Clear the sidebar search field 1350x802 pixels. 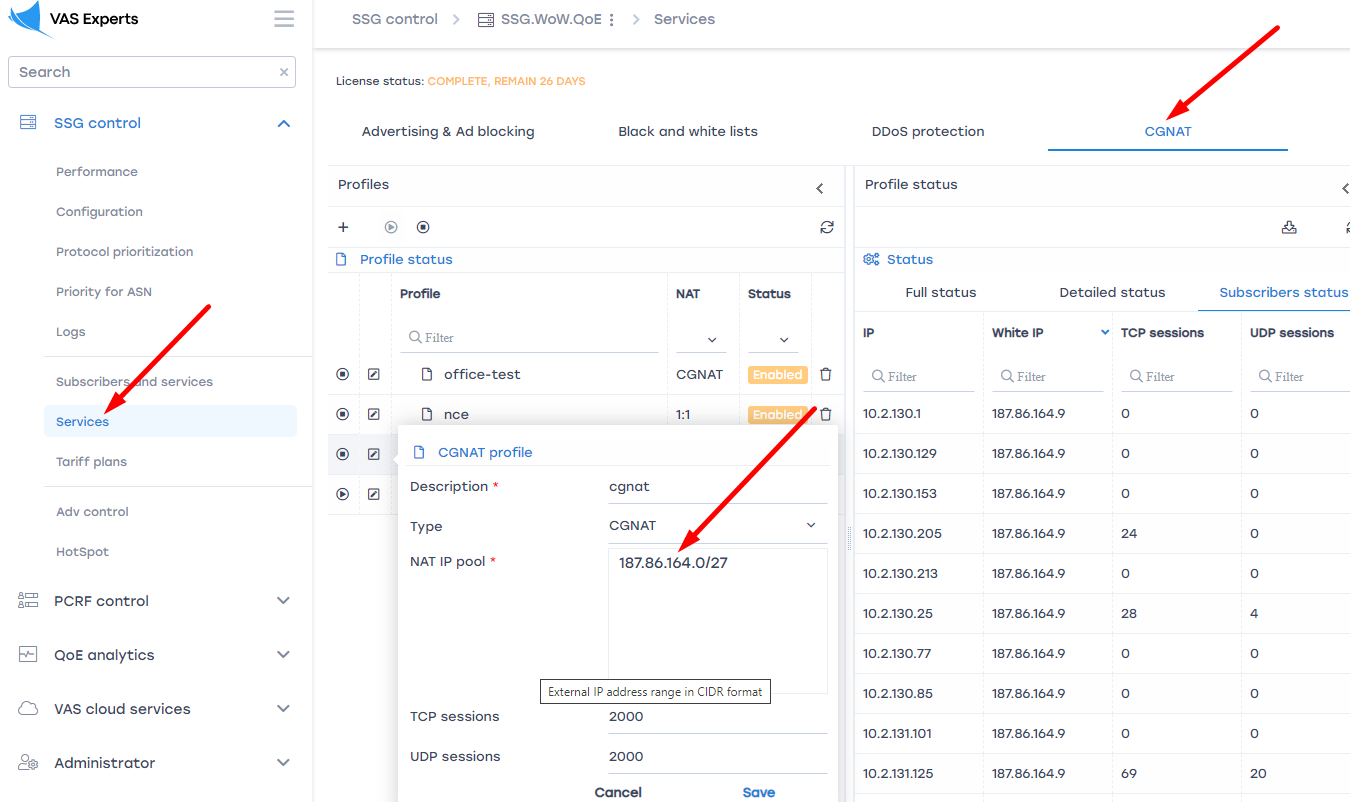tap(284, 72)
